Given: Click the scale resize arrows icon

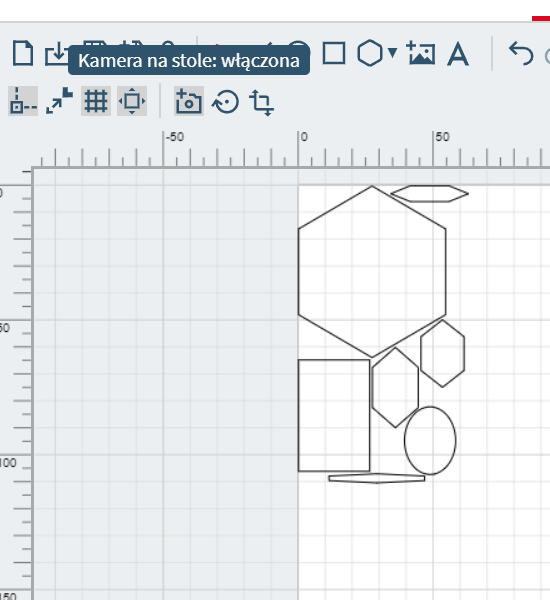Looking at the screenshot, I should click(59, 101).
